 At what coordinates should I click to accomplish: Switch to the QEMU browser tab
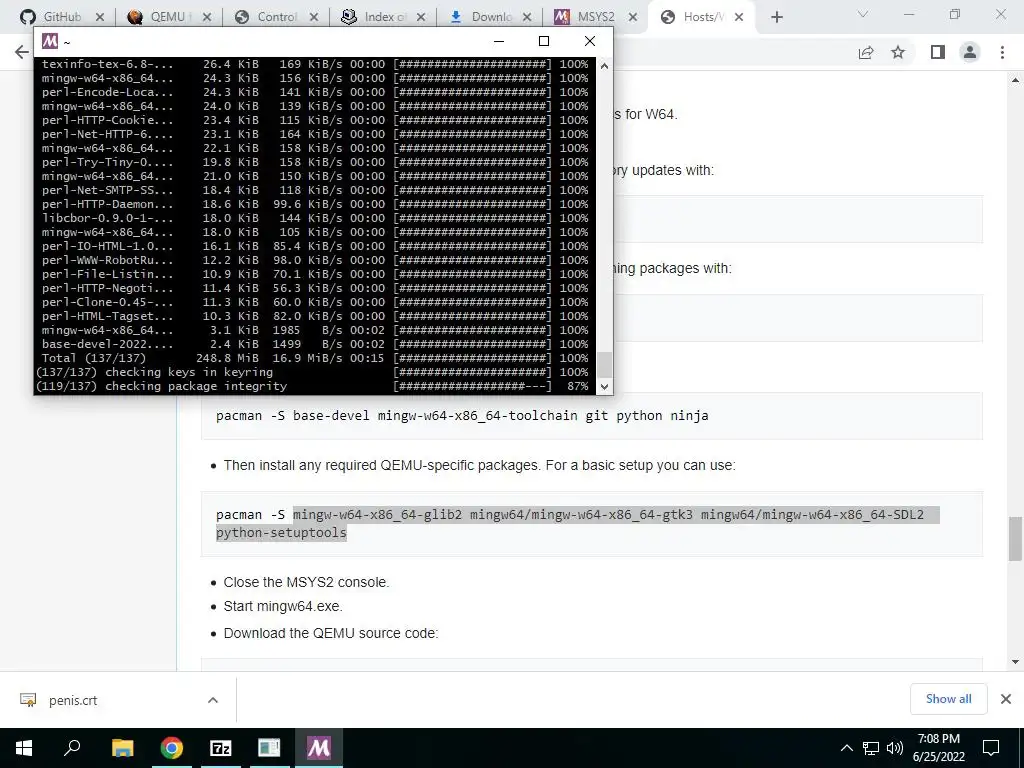point(168,17)
